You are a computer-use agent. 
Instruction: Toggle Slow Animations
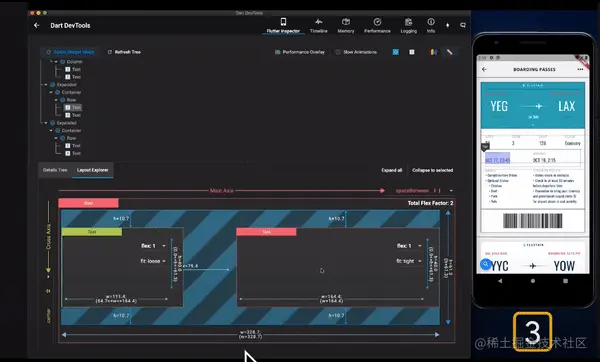(x=356, y=52)
